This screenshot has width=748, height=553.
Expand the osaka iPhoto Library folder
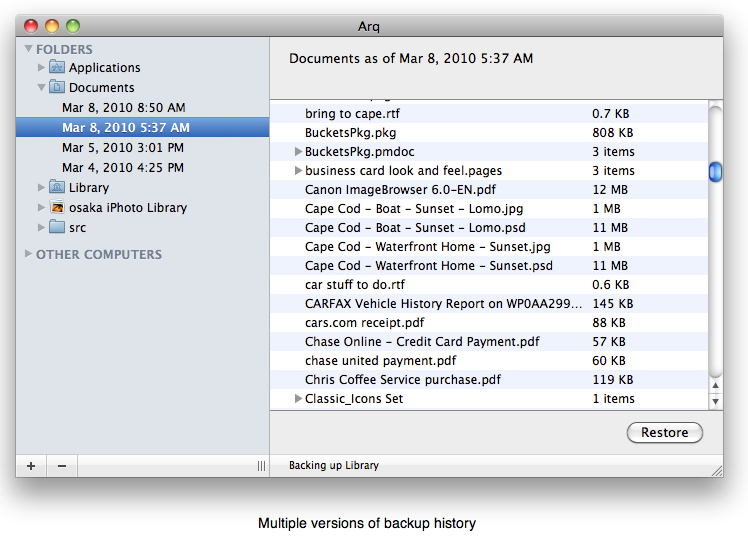[42, 208]
